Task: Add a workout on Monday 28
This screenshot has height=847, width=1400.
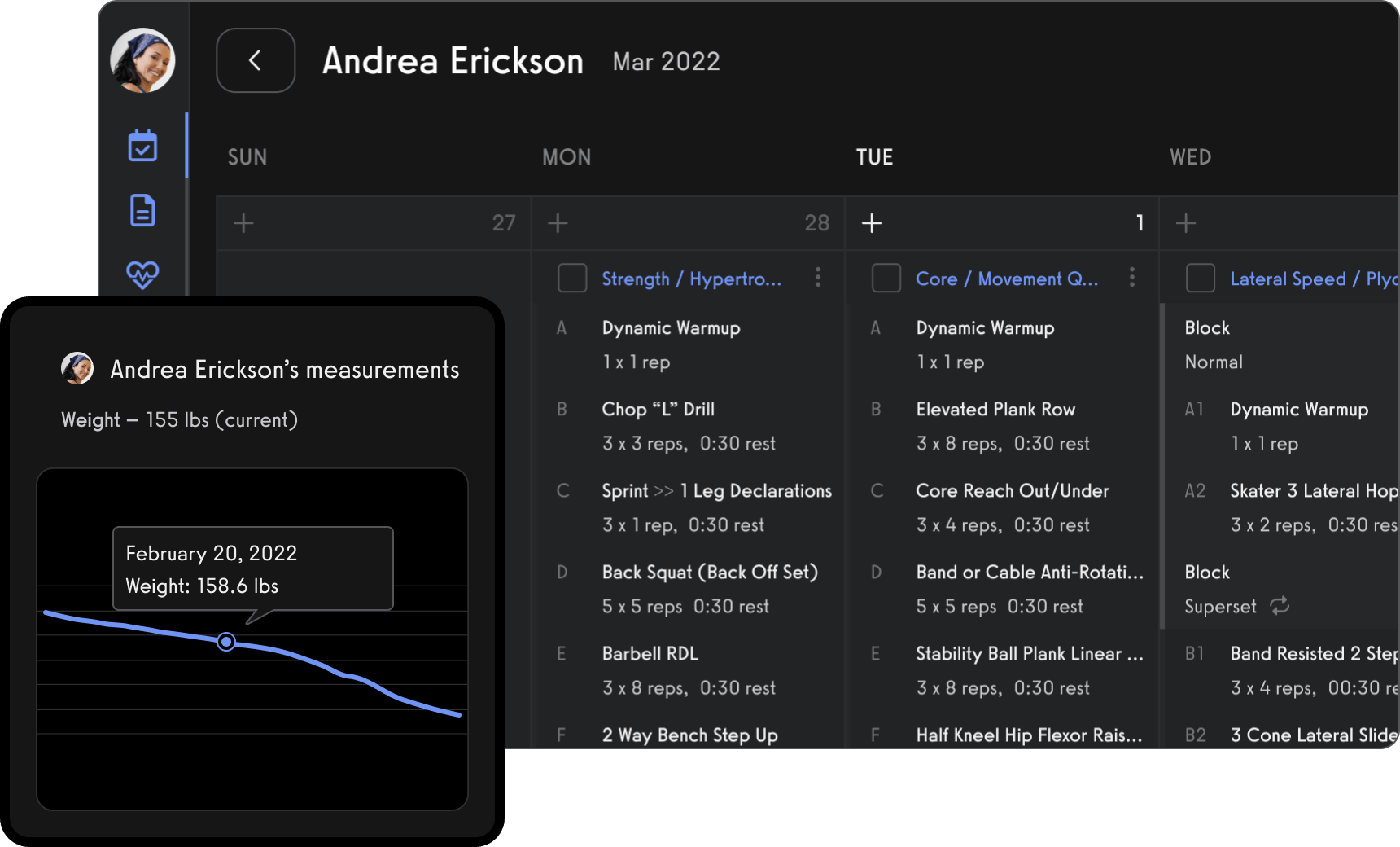Action: click(558, 223)
